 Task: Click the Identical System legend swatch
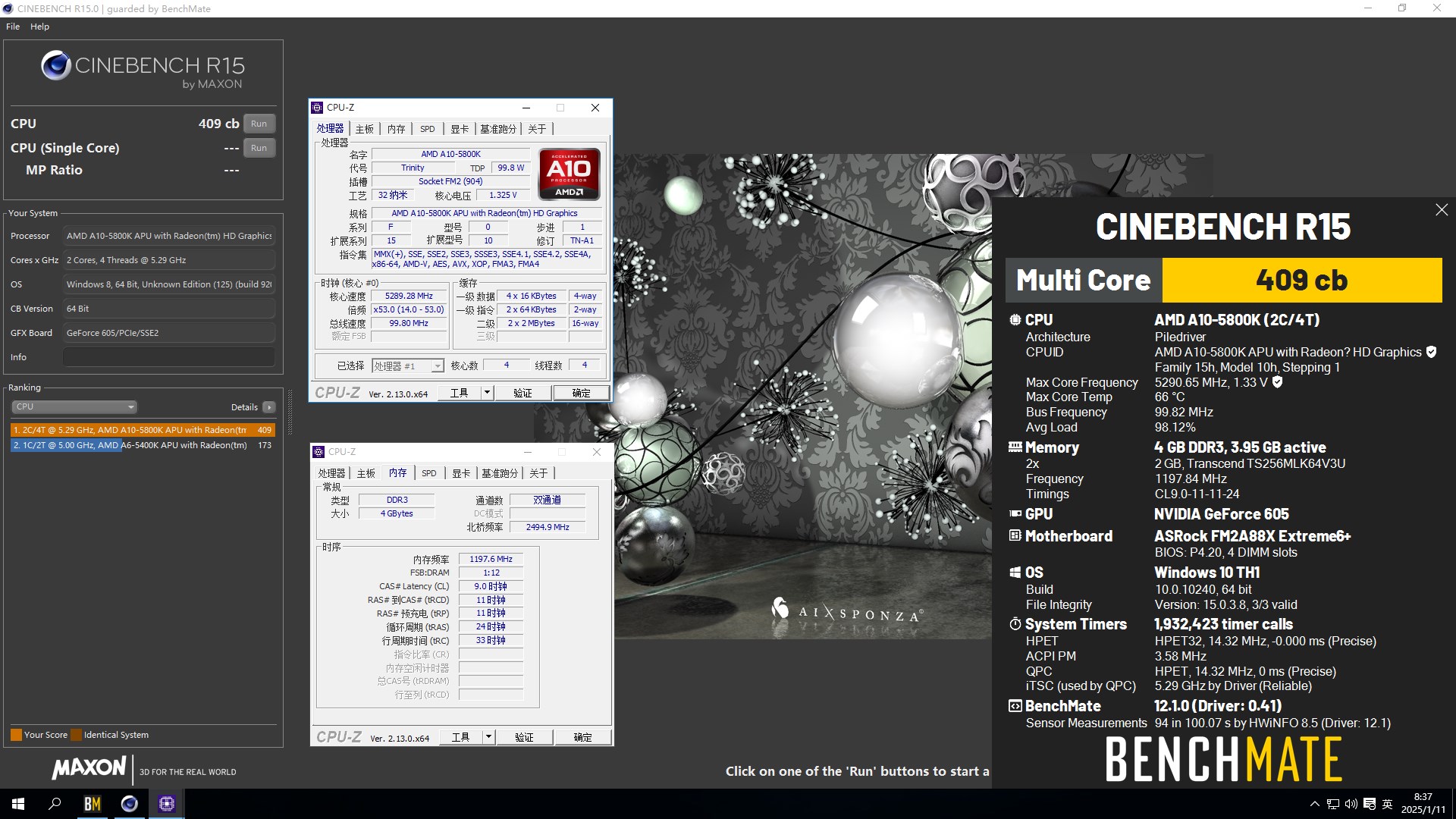click(76, 735)
